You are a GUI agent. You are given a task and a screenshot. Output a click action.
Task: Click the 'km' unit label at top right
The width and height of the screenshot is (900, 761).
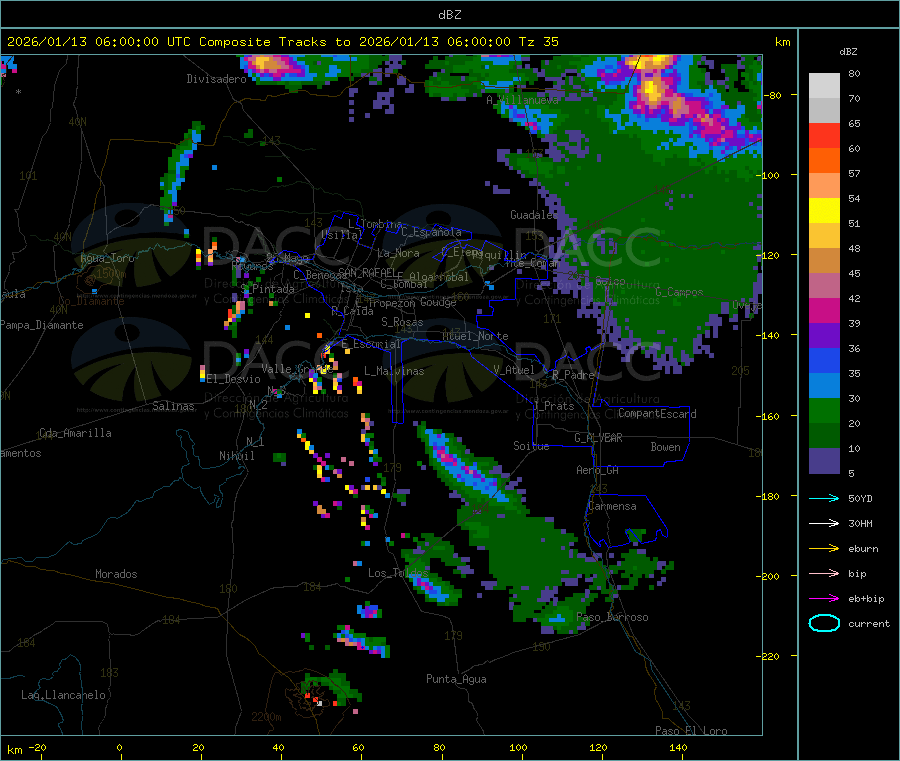click(782, 42)
